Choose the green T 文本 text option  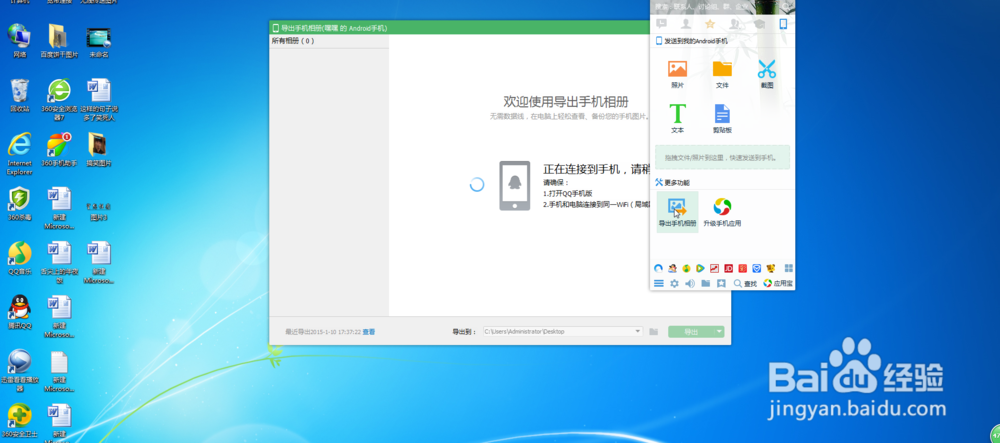677,119
